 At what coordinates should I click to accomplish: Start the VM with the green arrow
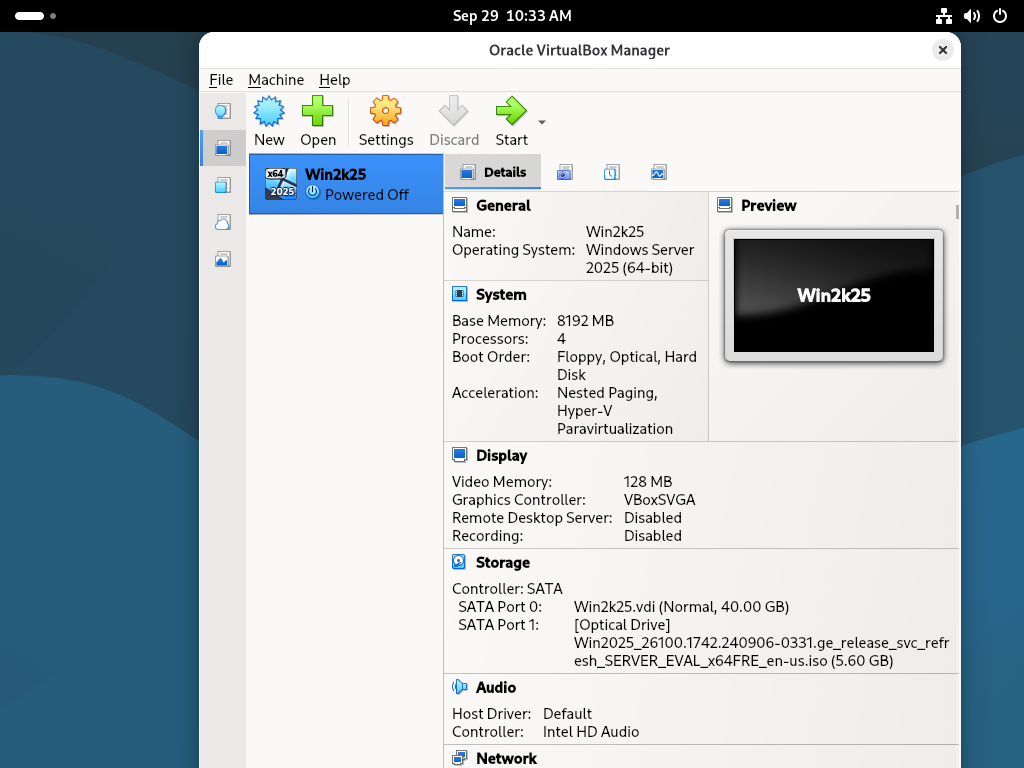511,112
